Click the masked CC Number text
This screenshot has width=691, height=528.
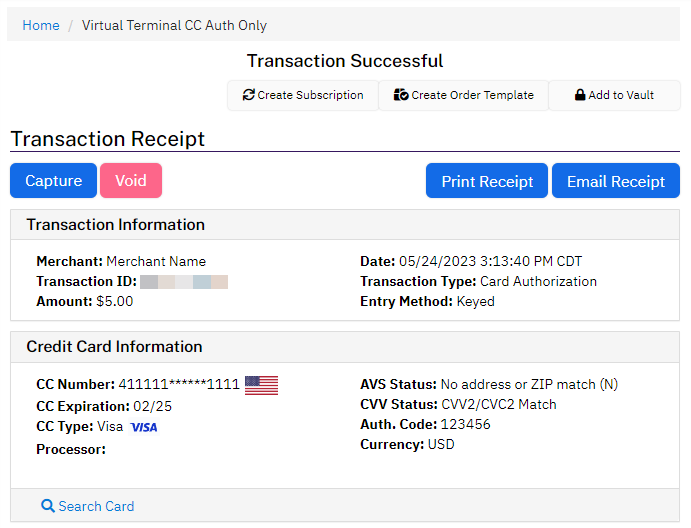coord(179,384)
